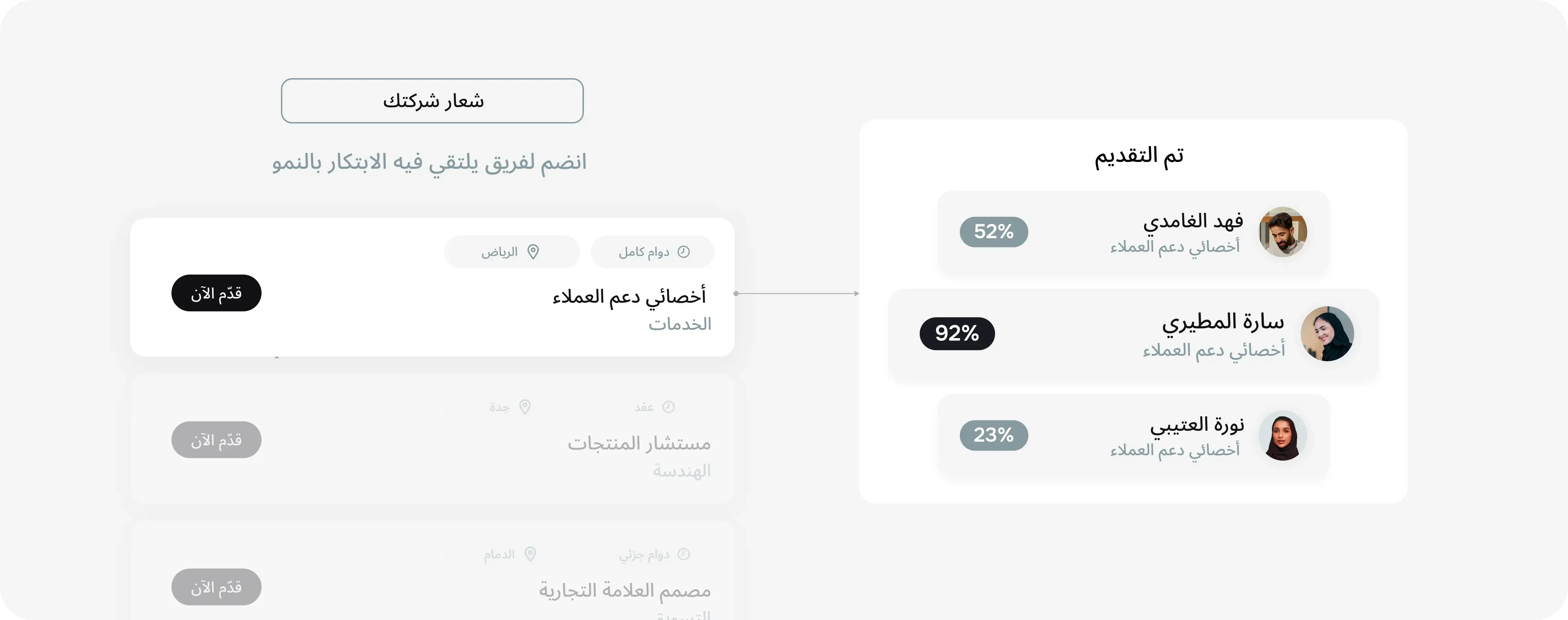The height and width of the screenshot is (620, 1568).
Task: Click the 92% match badge for سارة المطيري
Action: tap(956, 333)
